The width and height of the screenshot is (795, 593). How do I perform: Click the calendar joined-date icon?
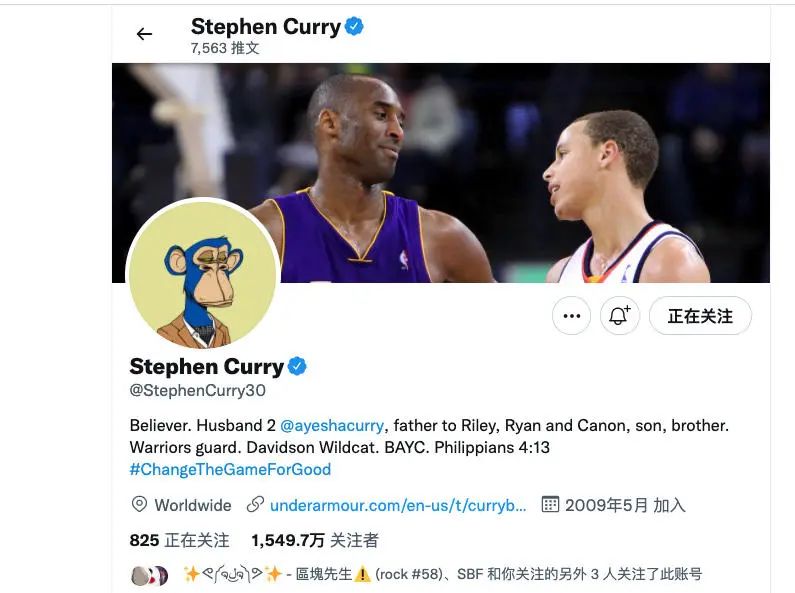(550, 504)
